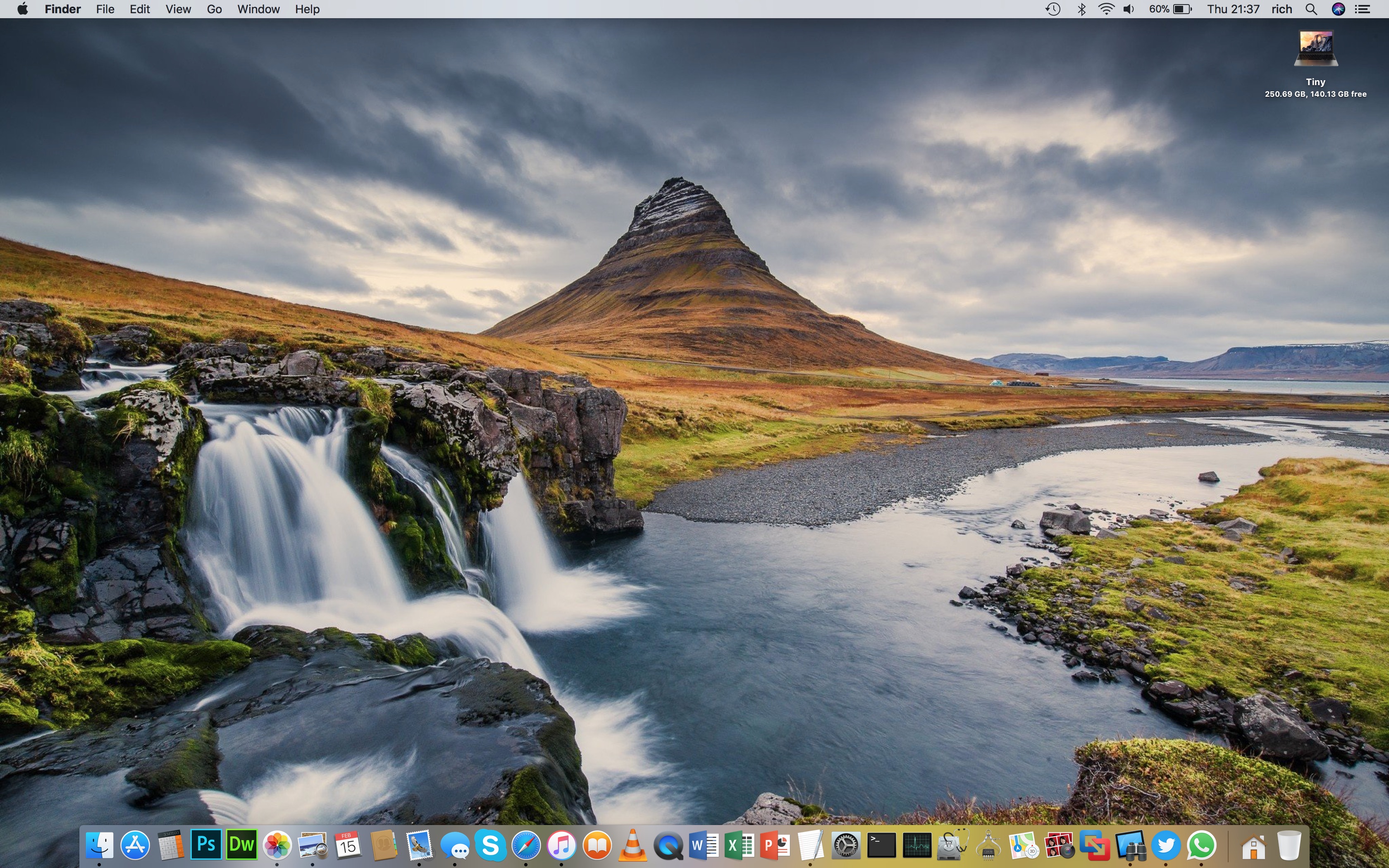Screen dimensions: 1389x868
Task: Open the Terminal app icon
Action: coord(881,845)
